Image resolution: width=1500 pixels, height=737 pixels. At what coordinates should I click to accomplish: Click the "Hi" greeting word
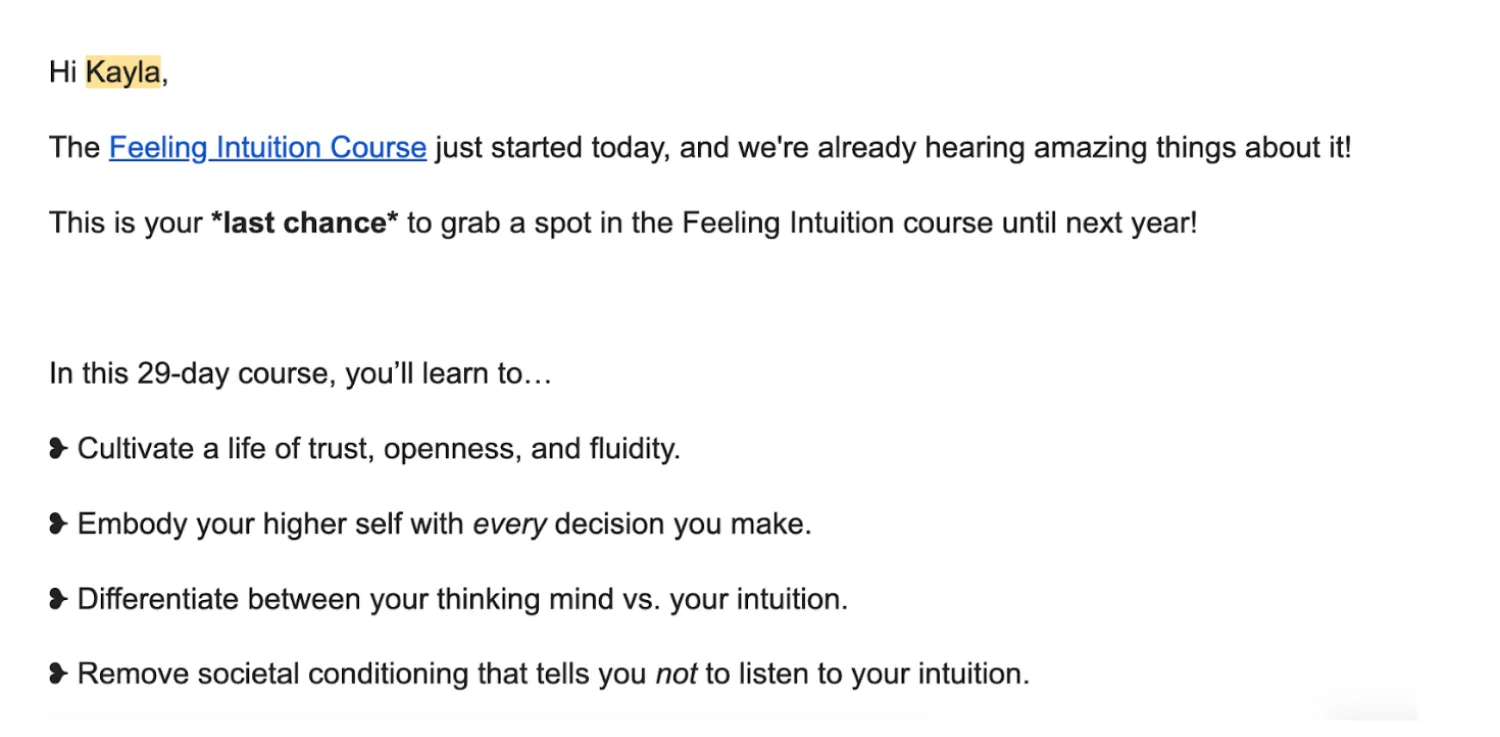[63, 73]
